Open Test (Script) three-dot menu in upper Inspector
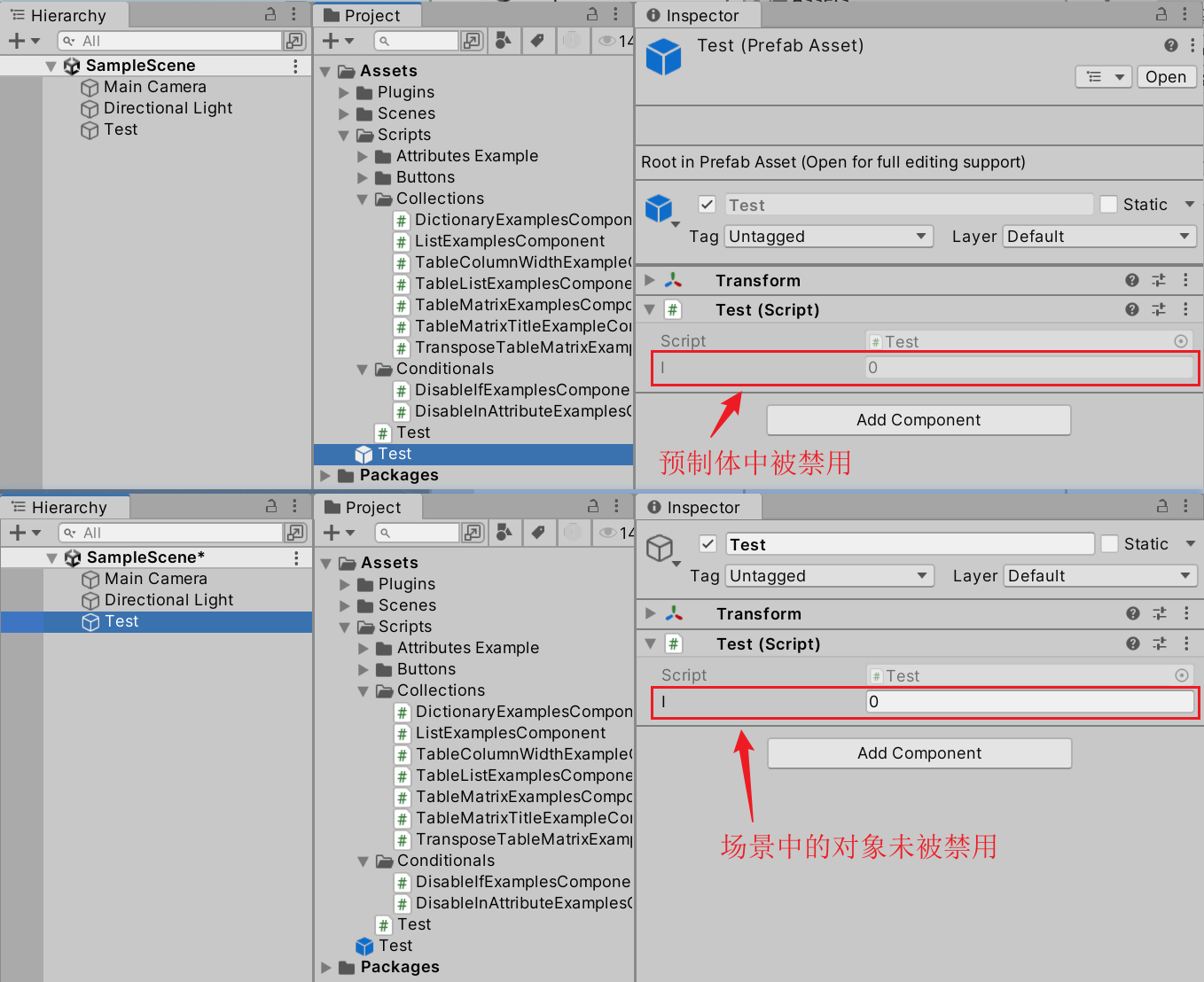Viewport: 1204px width, 982px height. click(x=1185, y=309)
